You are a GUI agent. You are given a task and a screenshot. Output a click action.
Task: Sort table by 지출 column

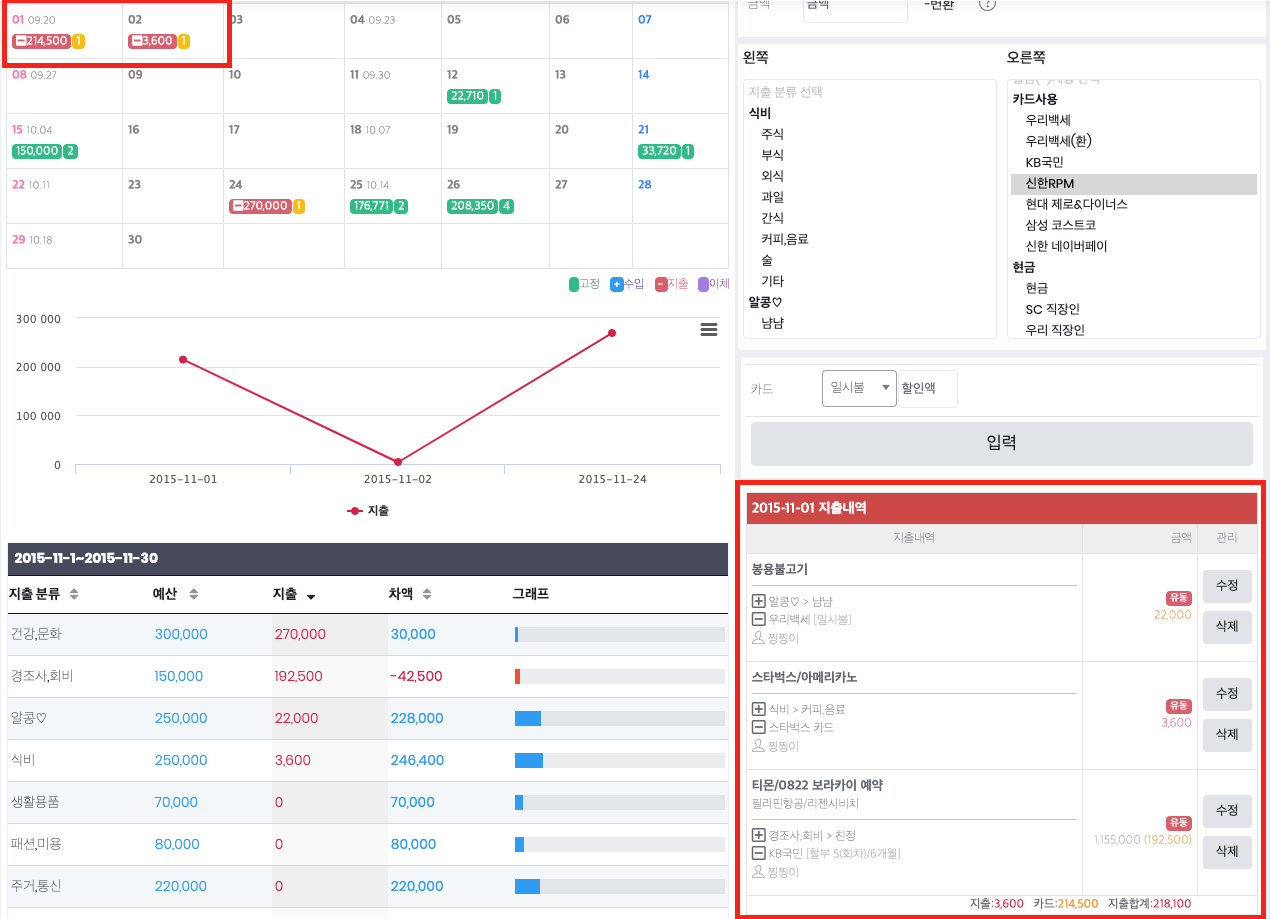tap(294, 594)
